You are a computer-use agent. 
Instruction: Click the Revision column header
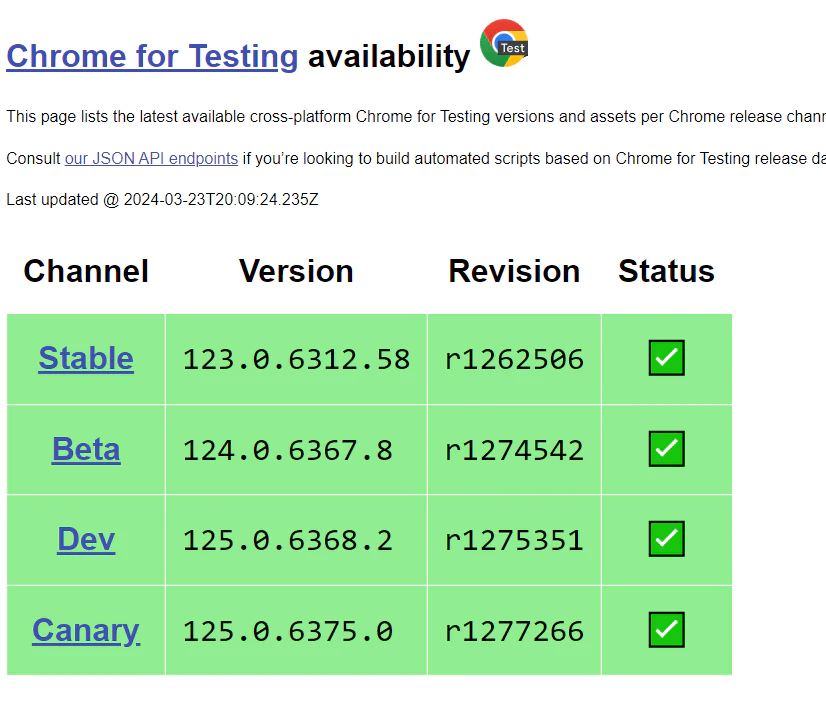tap(514, 271)
